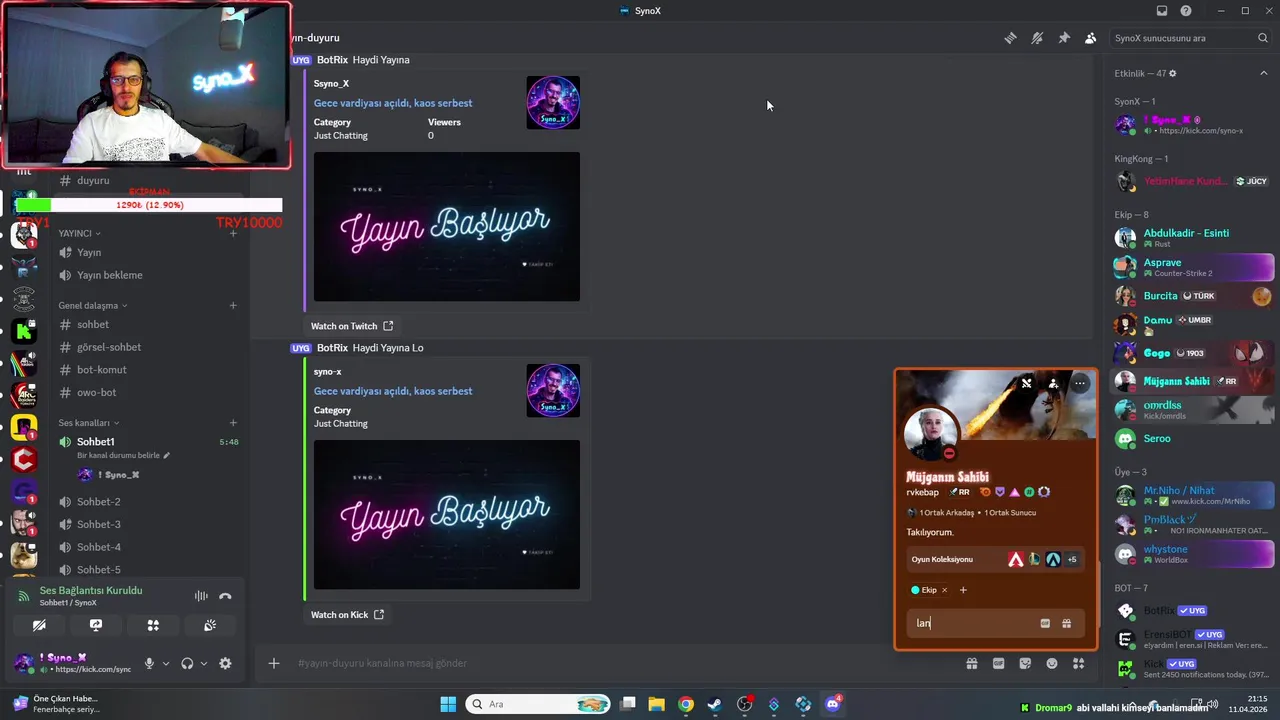Viewport: 1280px width, 720px height.
Task: Open GIF picker in message bar
Action: 998,663
